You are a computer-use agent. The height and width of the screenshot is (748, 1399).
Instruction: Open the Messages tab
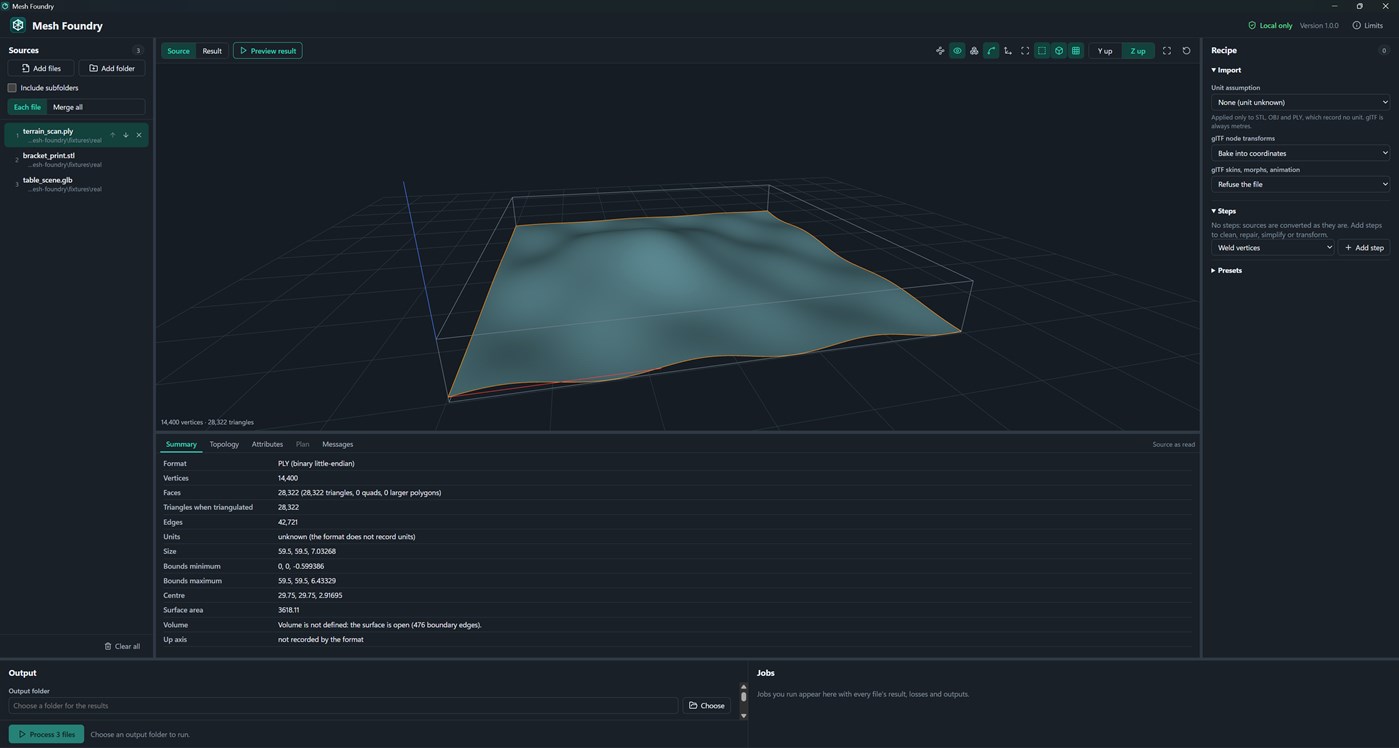337,444
